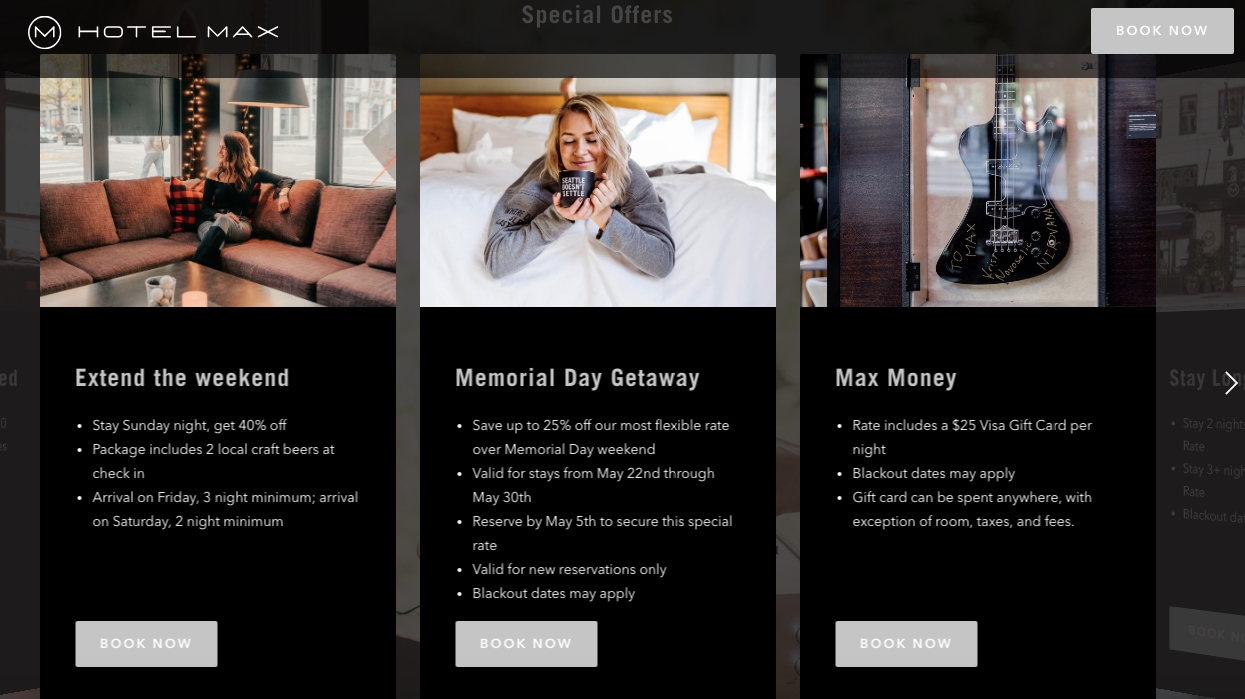Open the Max Money guitar photo

[978, 181]
